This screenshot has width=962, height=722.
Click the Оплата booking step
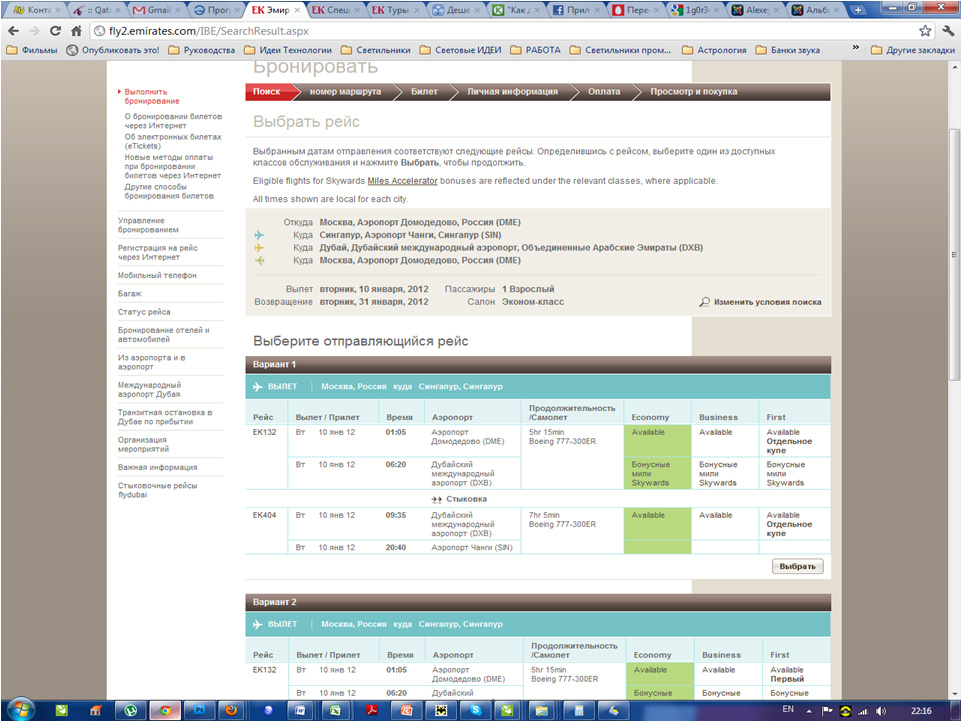tap(604, 91)
